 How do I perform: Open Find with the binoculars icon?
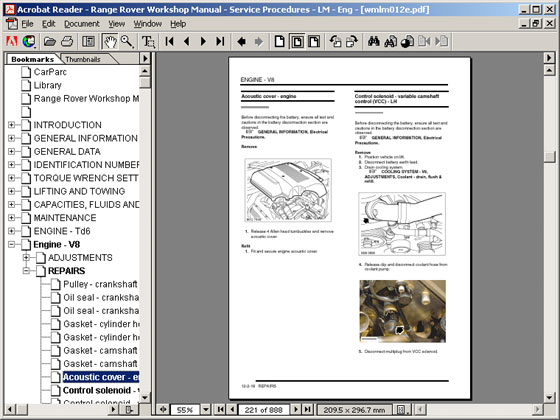[374, 41]
